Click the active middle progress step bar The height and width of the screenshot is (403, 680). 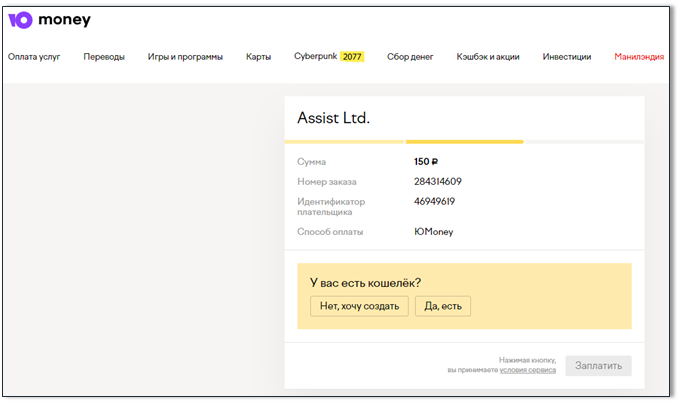464,142
